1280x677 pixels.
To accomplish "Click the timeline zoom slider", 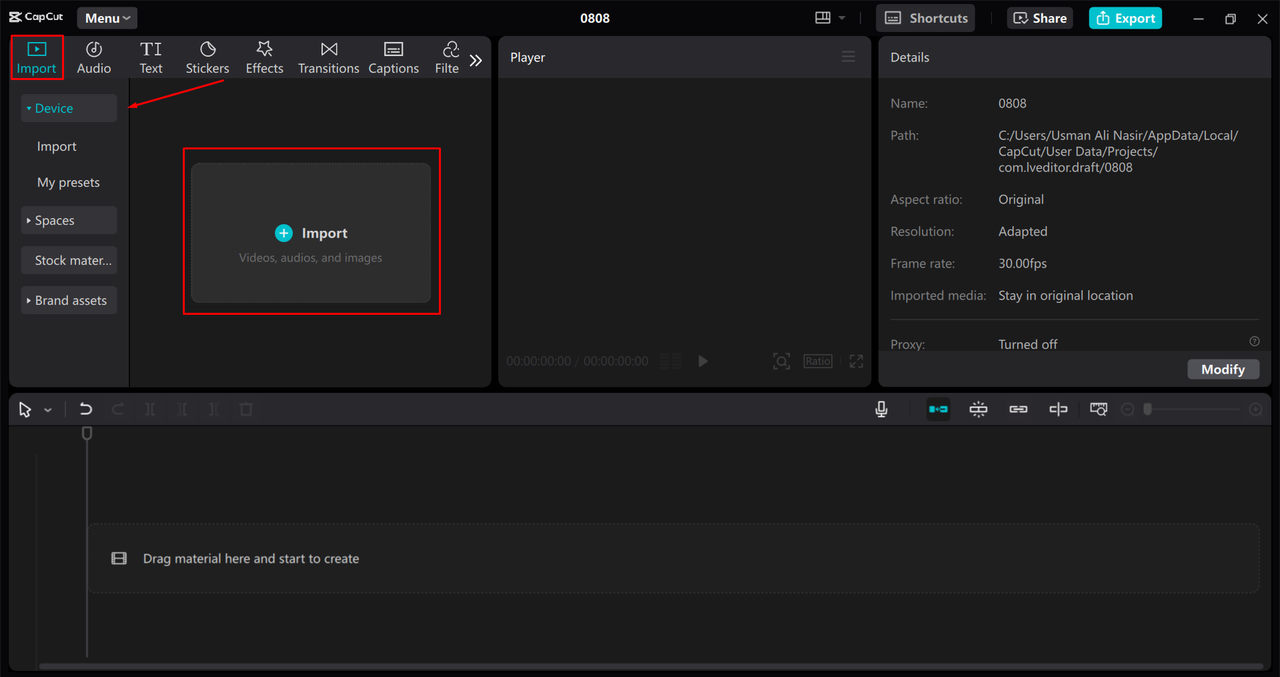I will (1193, 409).
